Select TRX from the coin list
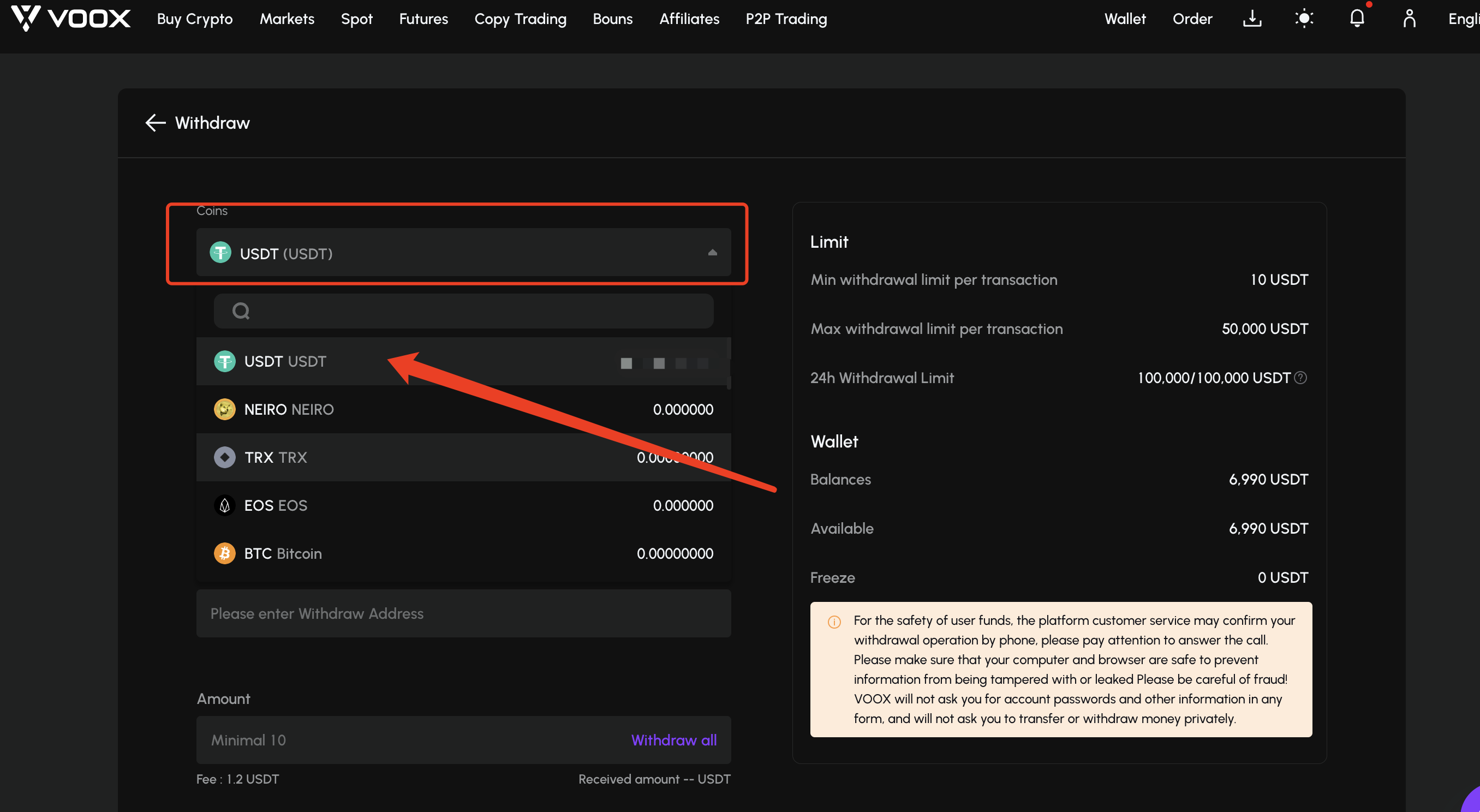The image size is (1480, 812). (463, 457)
